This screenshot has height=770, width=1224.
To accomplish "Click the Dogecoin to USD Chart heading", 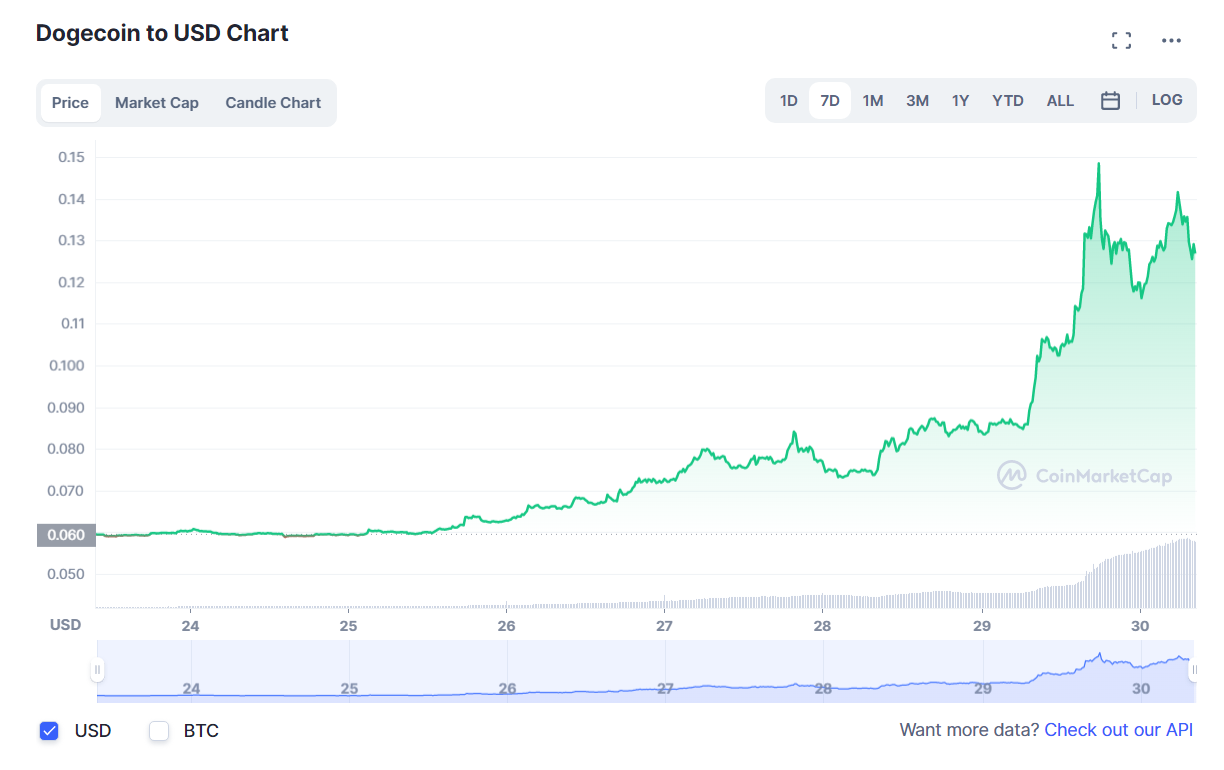I will point(162,33).
